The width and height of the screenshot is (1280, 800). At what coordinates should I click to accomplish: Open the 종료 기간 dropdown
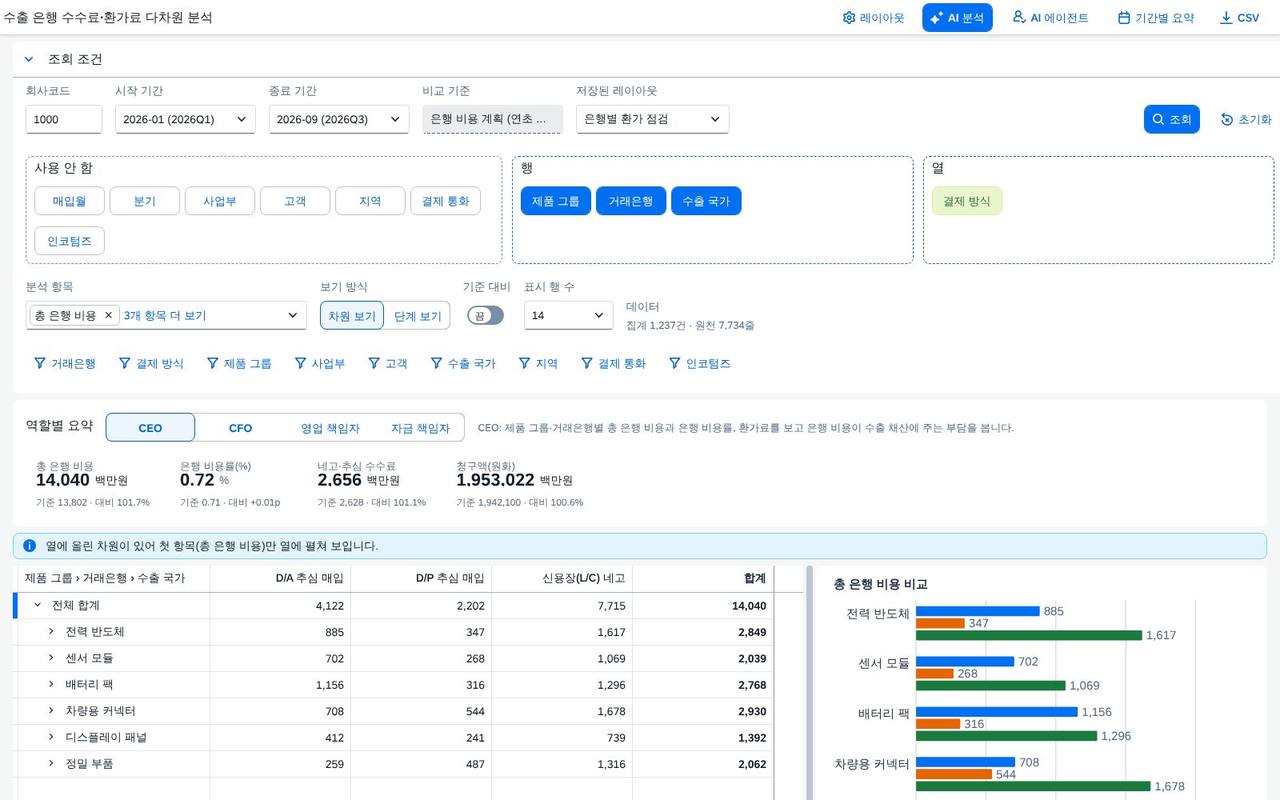coord(339,119)
